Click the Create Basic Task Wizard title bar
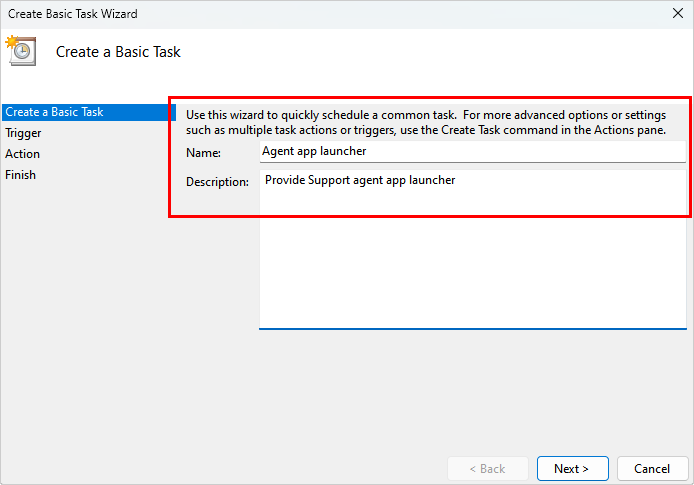 click(x=300, y=14)
